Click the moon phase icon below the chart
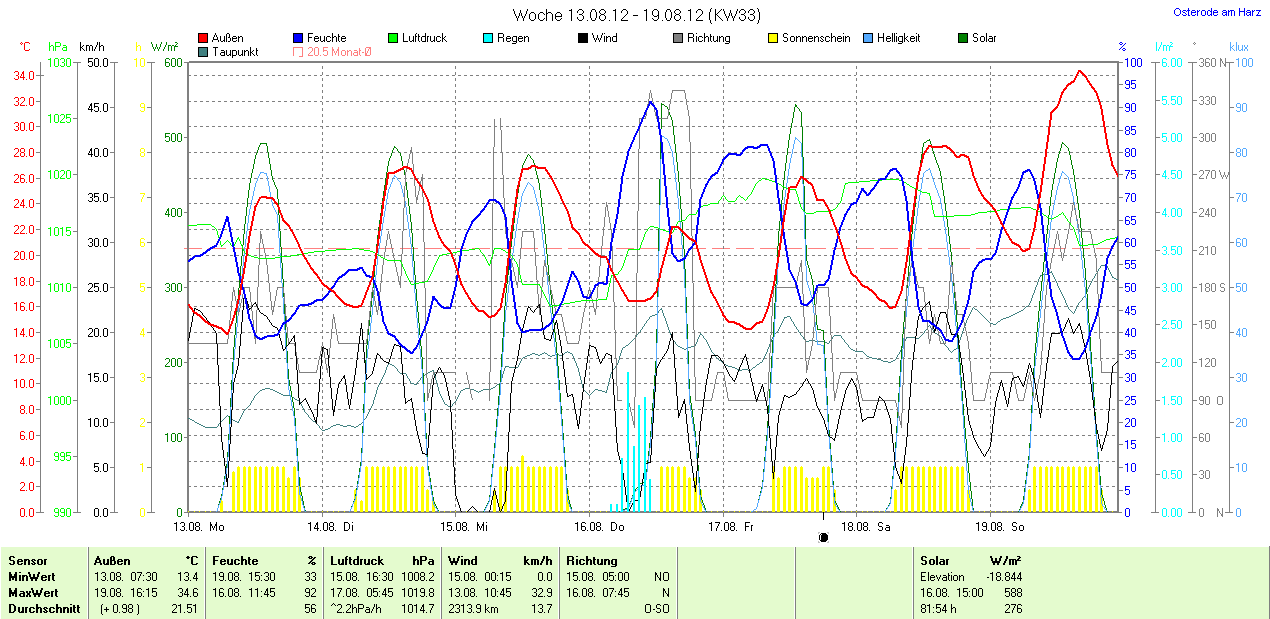 click(x=823, y=537)
